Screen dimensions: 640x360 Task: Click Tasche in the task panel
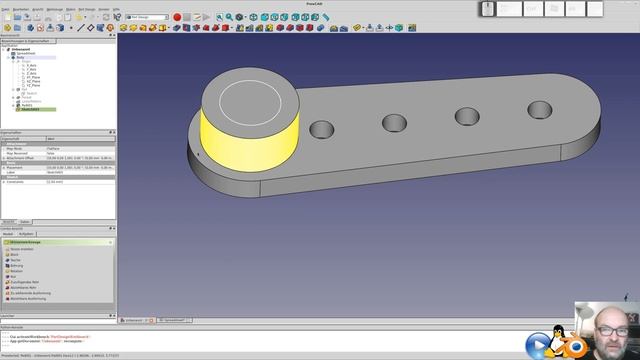click(15, 260)
